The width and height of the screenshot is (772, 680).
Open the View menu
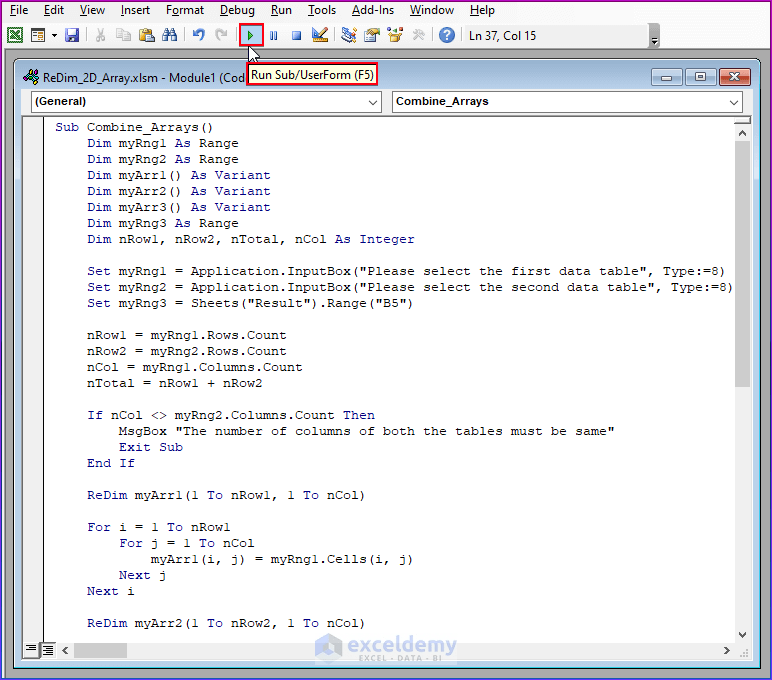coord(92,10)
